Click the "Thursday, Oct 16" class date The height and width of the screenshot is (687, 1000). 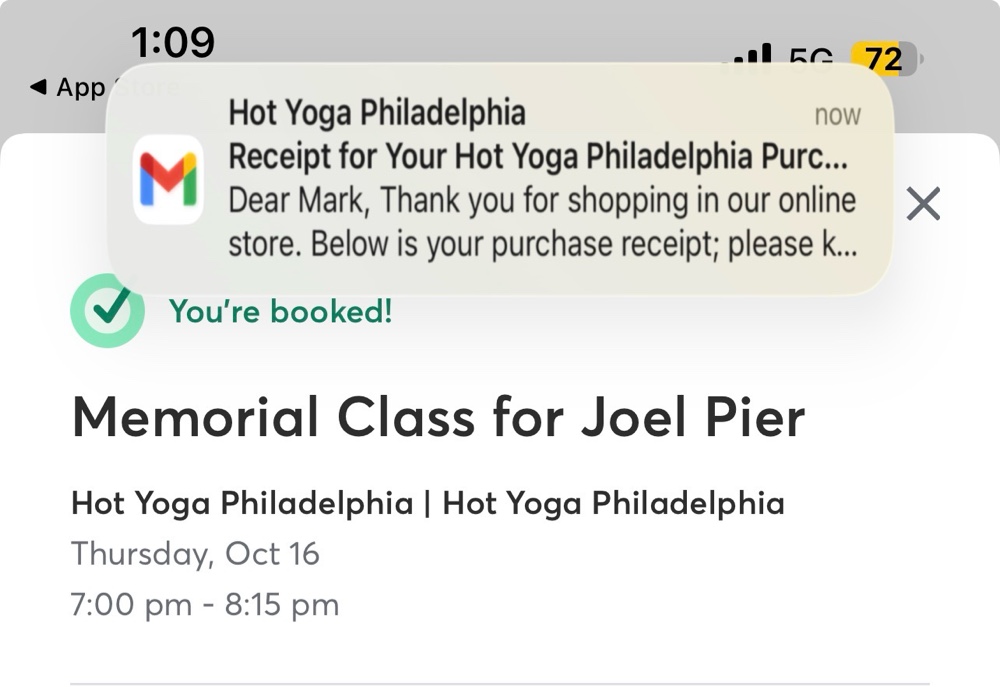pyautogui.click(x=195, y=554)
